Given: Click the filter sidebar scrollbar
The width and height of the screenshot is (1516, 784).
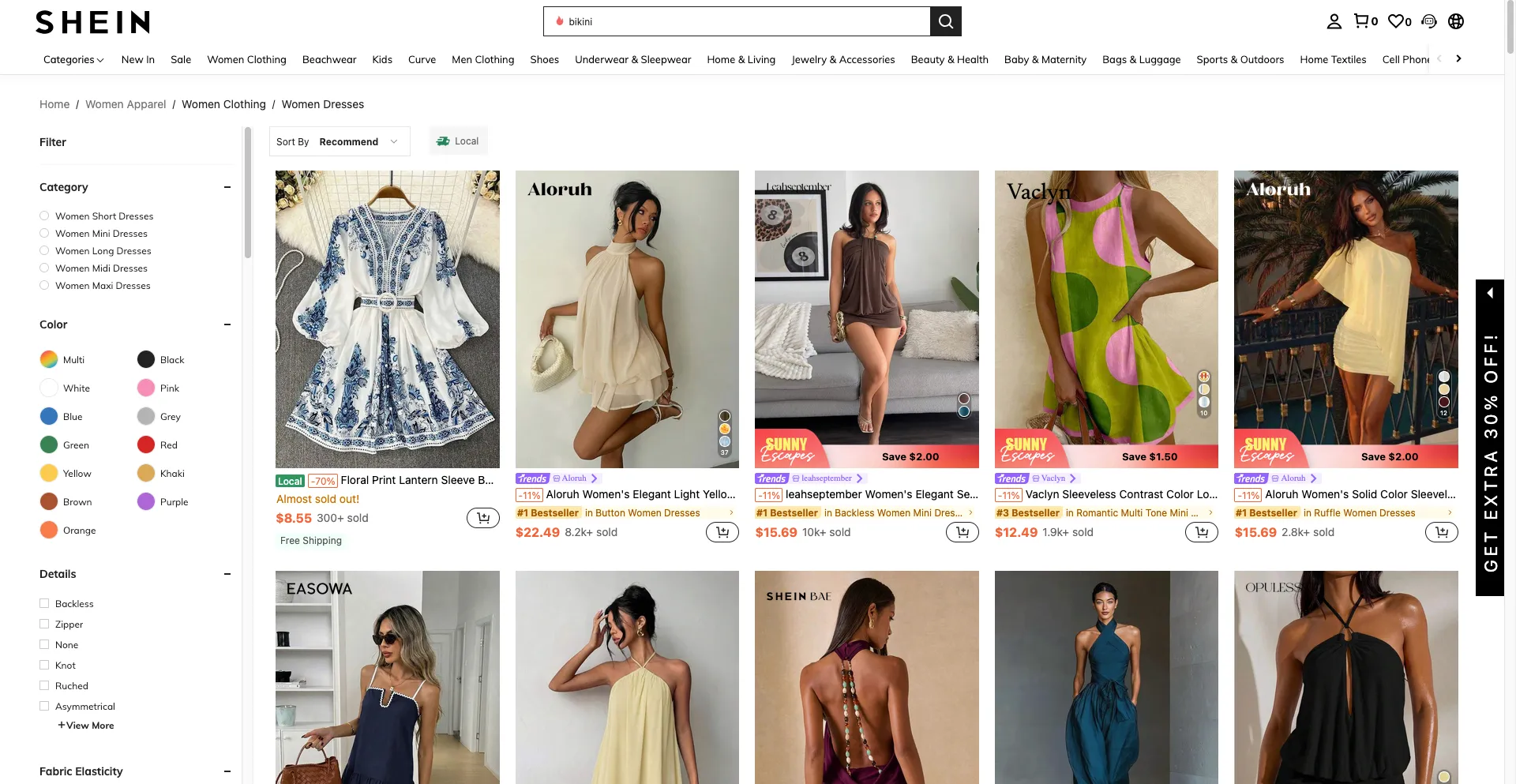Looking at the screenshot, I should (x=248, y=193).
